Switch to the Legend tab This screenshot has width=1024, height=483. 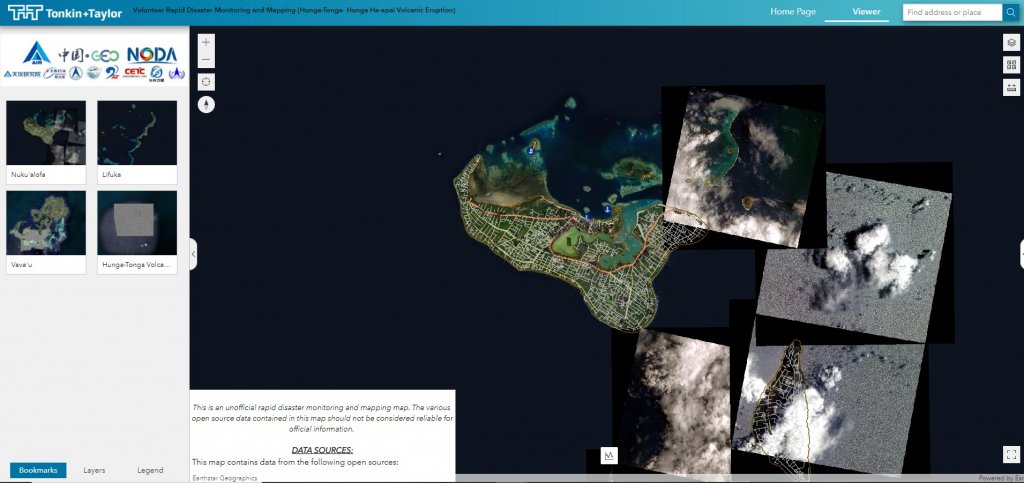(150, 470)
